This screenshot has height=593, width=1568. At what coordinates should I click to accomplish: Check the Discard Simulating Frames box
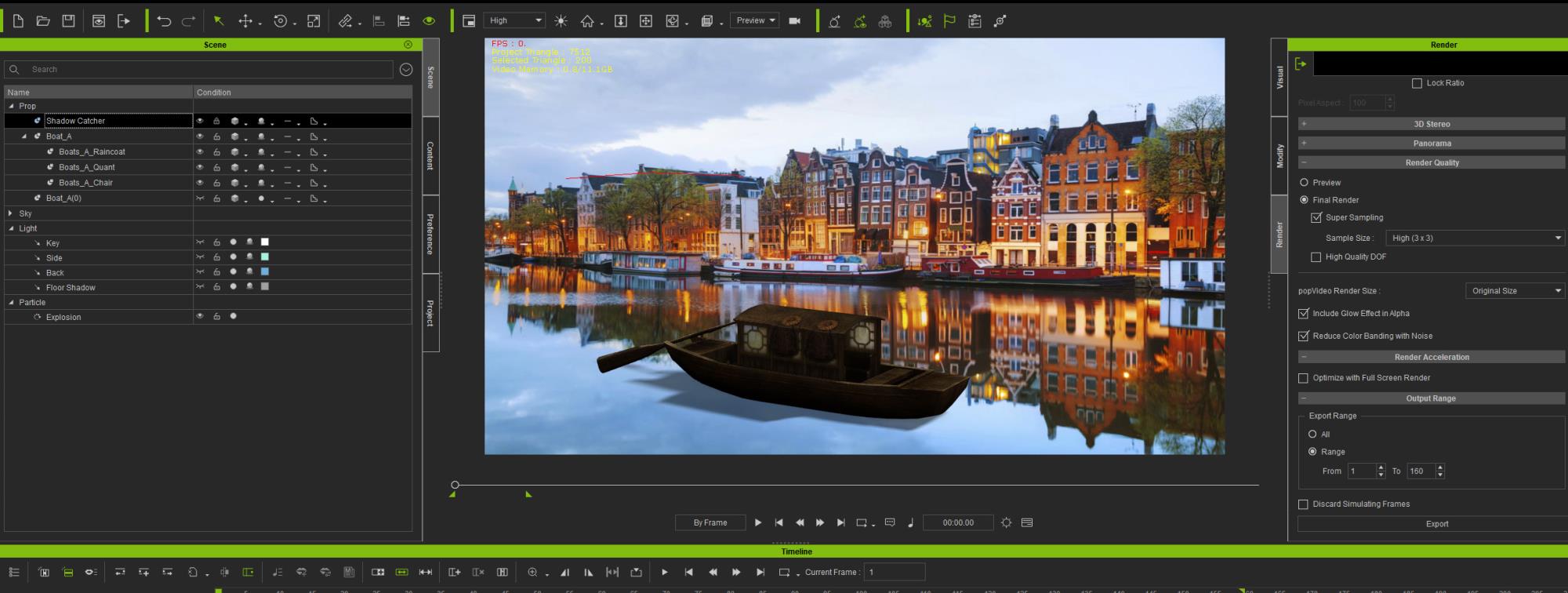pos(1304,504)
